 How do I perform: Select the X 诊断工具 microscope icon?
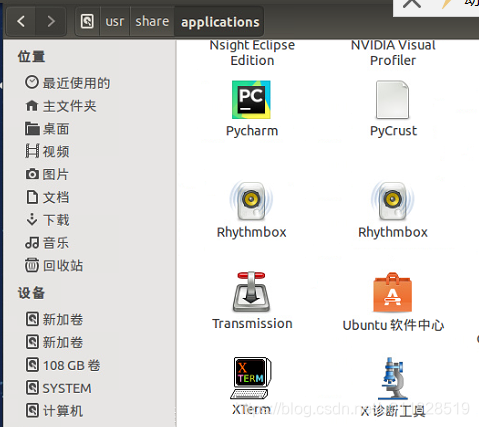(x=393, y=378)
